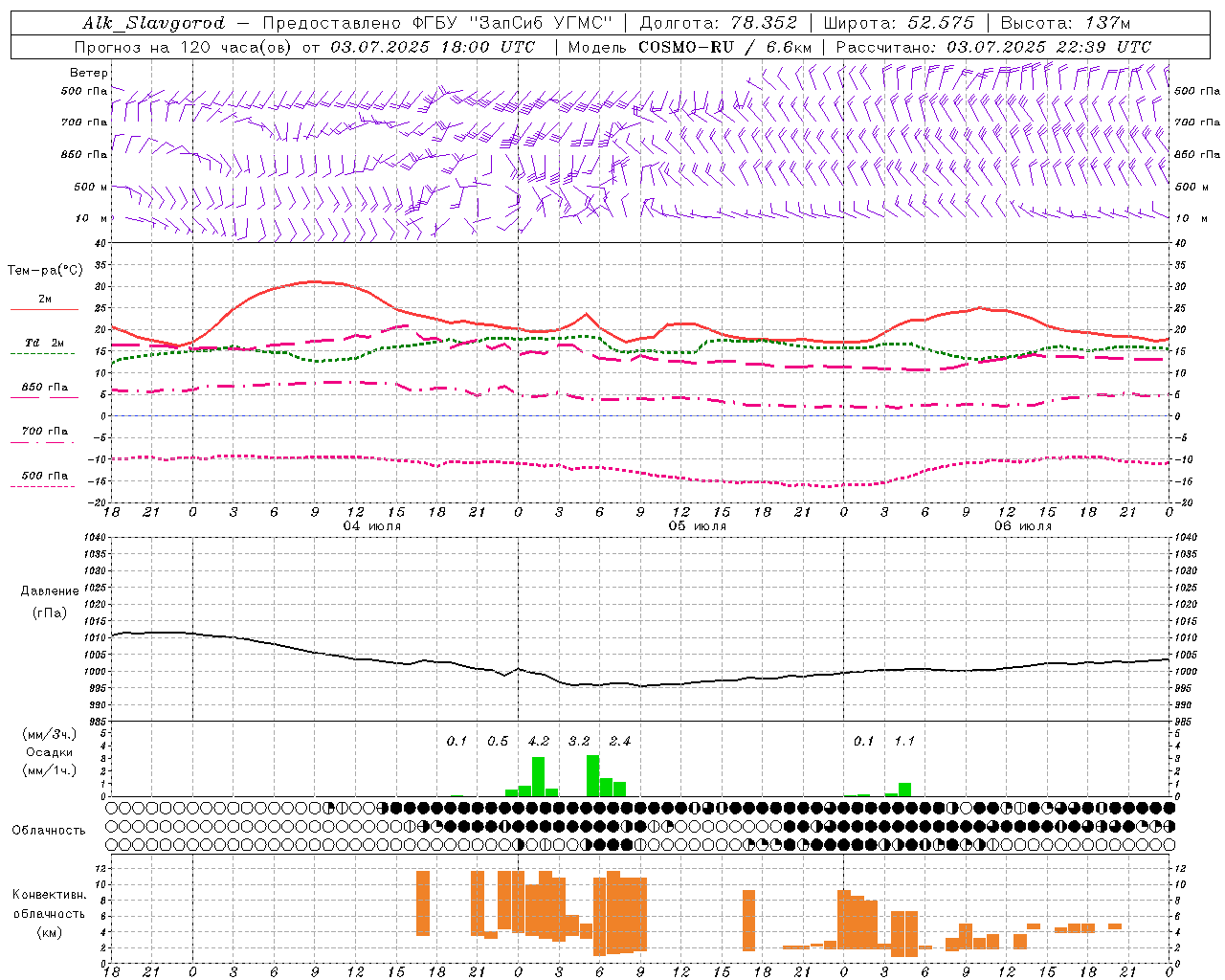1225x980 pixels.
Task: Click the latitude value Широта: 52.575
Action: pyautogui.click(x=899, y=23)
